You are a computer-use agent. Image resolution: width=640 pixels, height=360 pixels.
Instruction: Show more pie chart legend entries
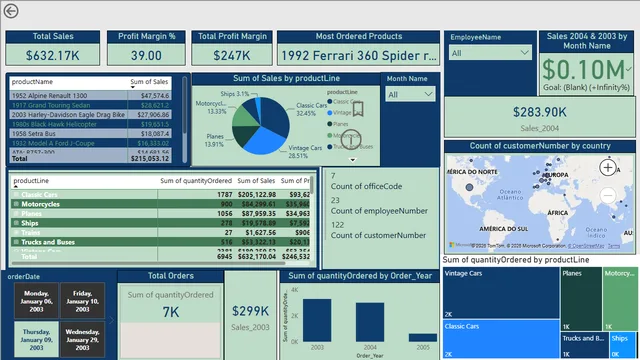353,160
